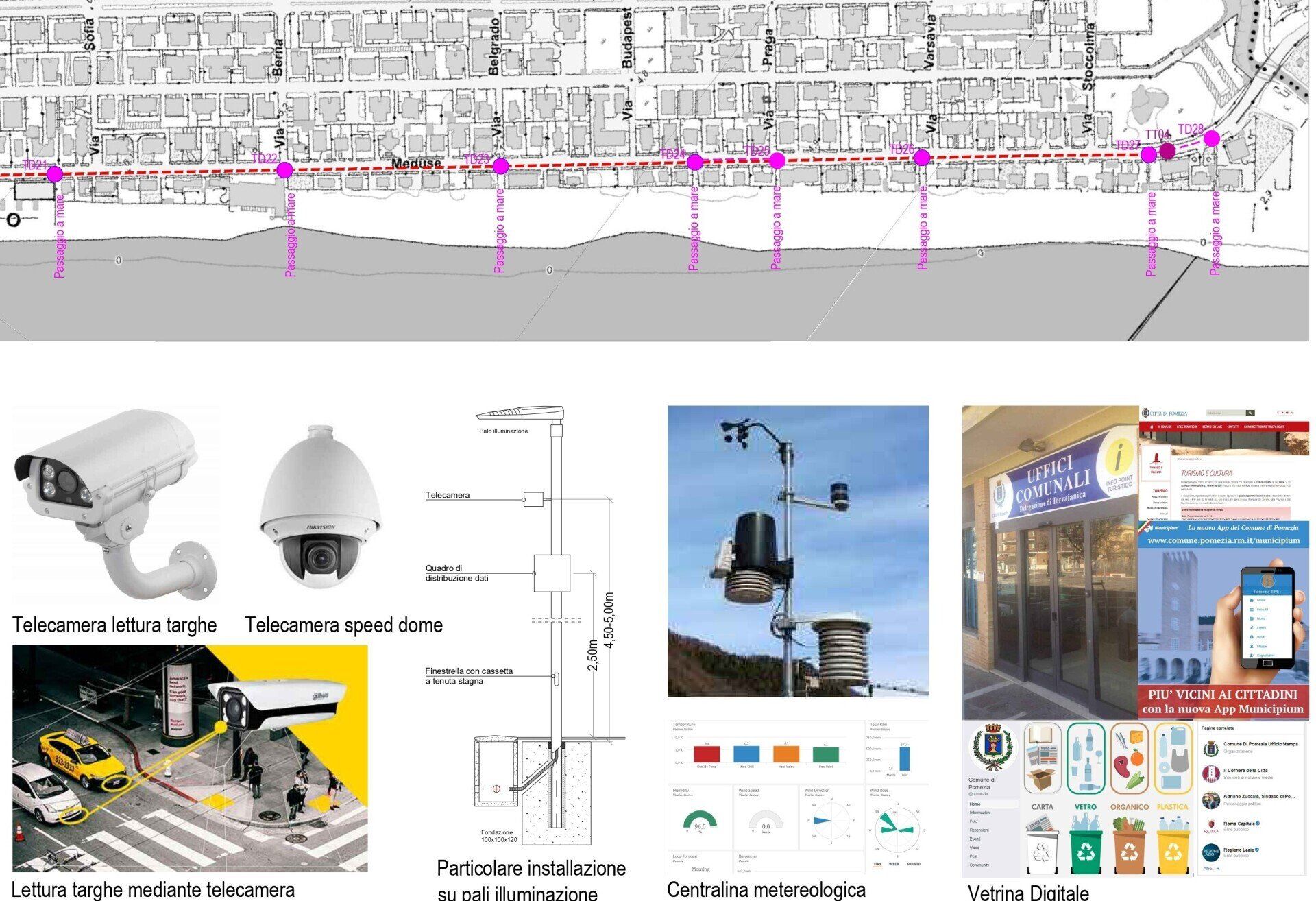Select the dark purple TT04 marker

(1167, 151)
